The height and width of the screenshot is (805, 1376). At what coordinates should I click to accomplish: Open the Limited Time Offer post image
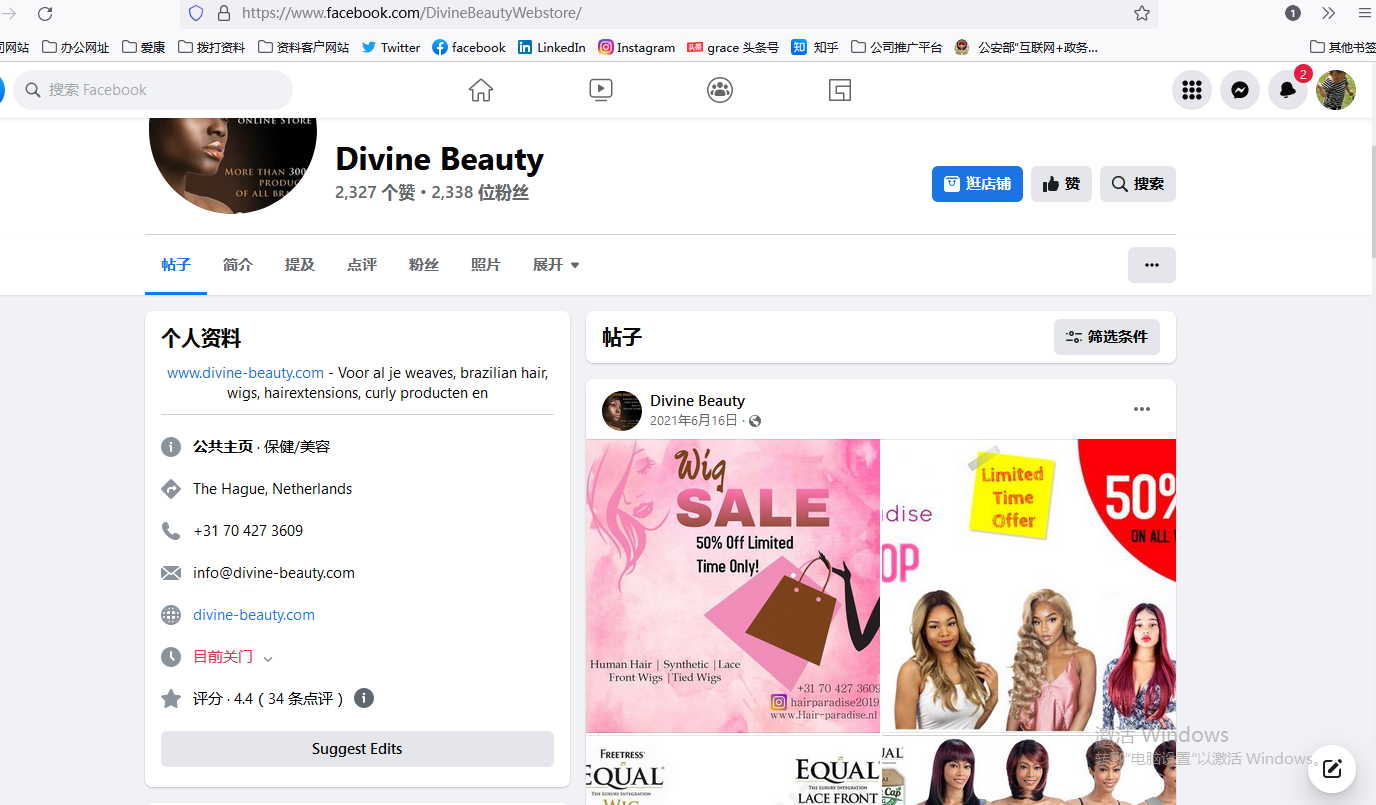(1029, 586)
